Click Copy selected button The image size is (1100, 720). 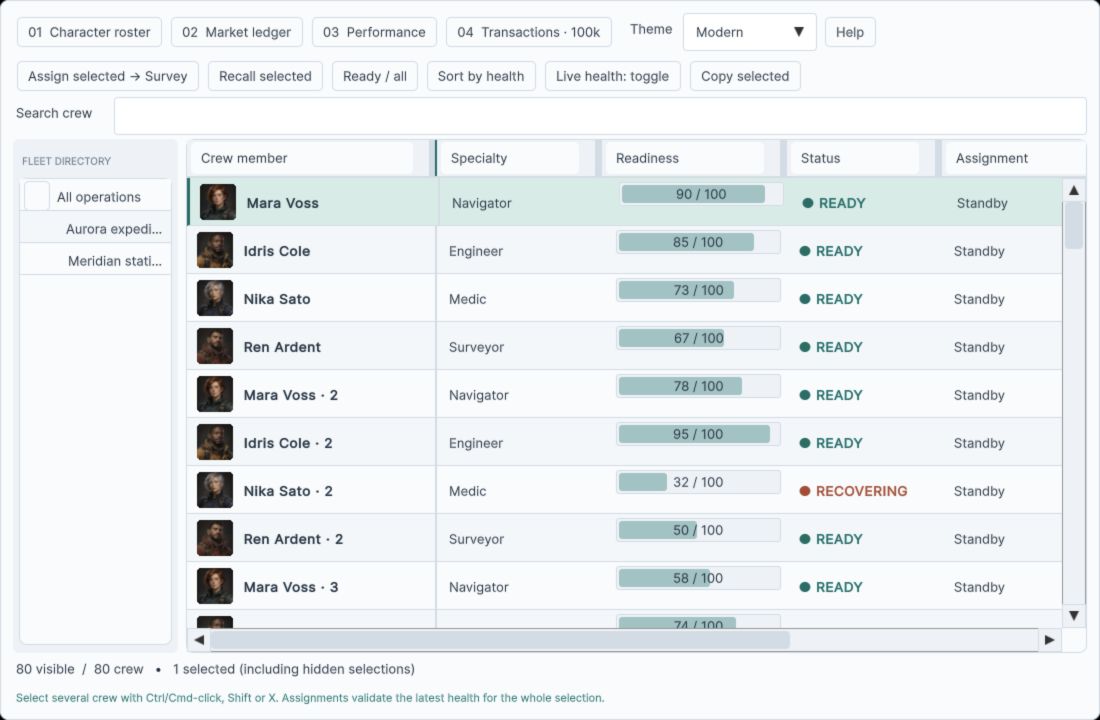click(745, 76)
